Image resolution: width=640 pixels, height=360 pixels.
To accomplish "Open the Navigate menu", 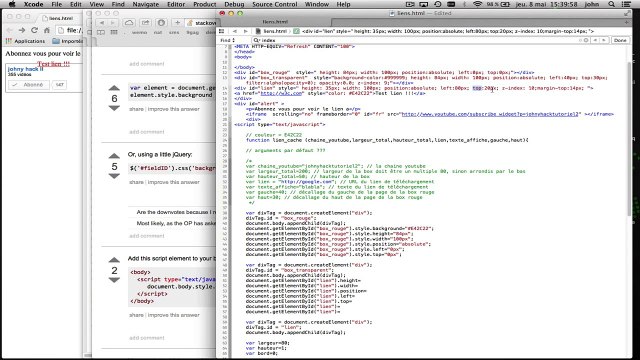I will [x=145, y=4].
